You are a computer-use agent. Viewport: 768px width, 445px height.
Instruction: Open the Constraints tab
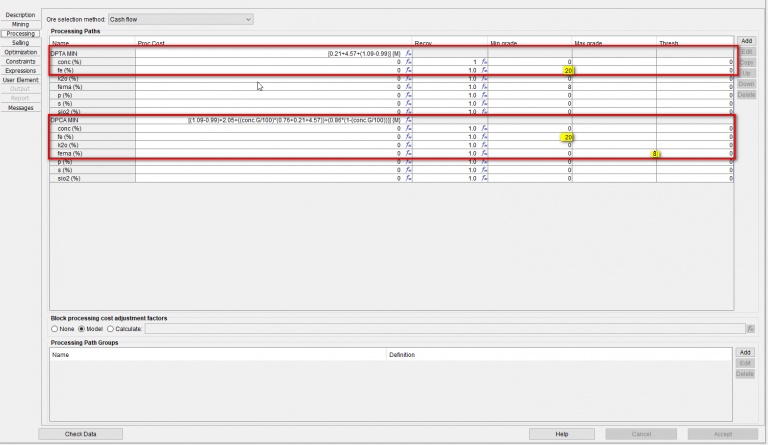click(x=21, y=61)
